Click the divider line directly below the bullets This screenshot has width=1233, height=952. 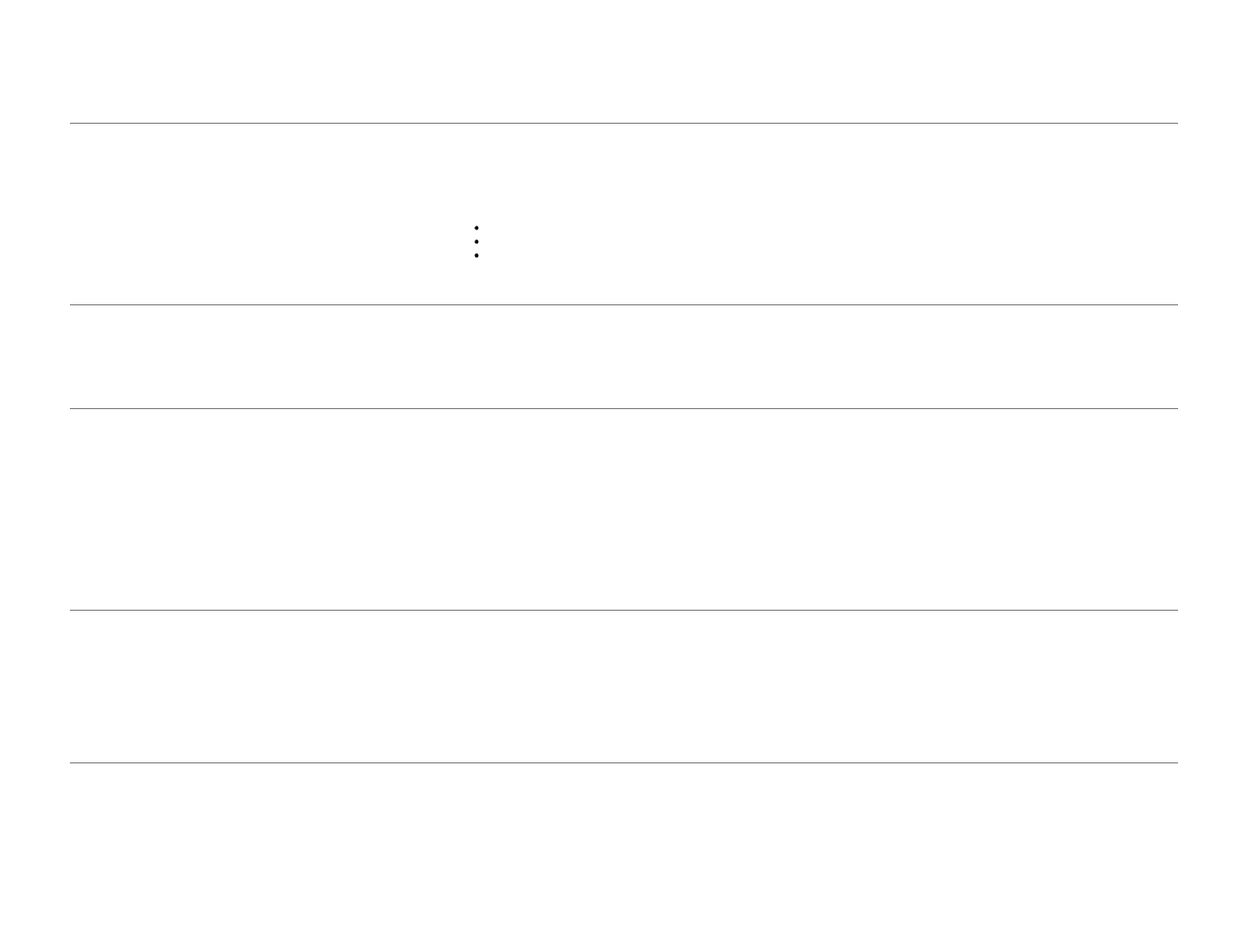pyautogui.click(x=623, y=305)
